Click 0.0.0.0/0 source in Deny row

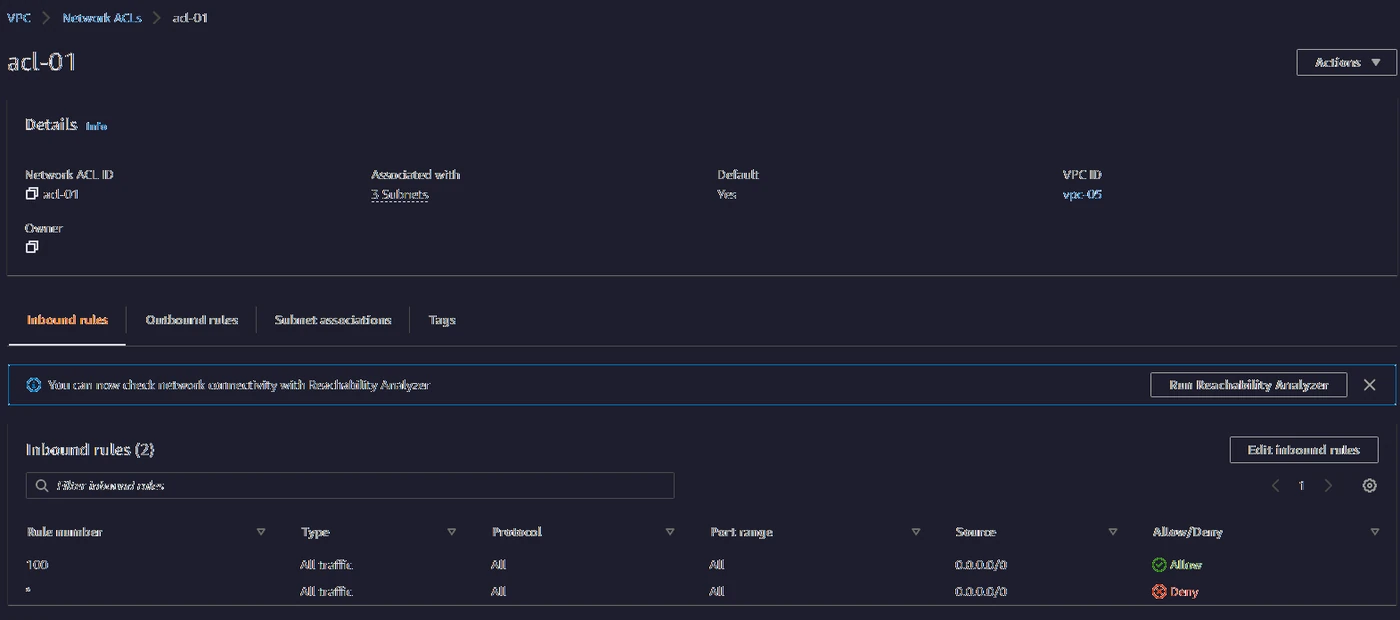981,592
